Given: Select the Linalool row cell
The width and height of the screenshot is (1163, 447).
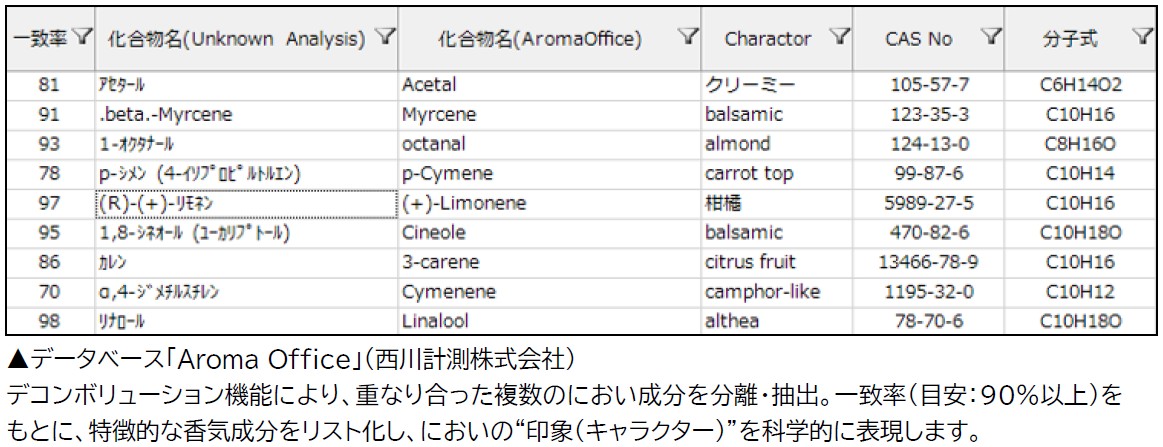Looking at the screenshot, I should pos(550,322).
